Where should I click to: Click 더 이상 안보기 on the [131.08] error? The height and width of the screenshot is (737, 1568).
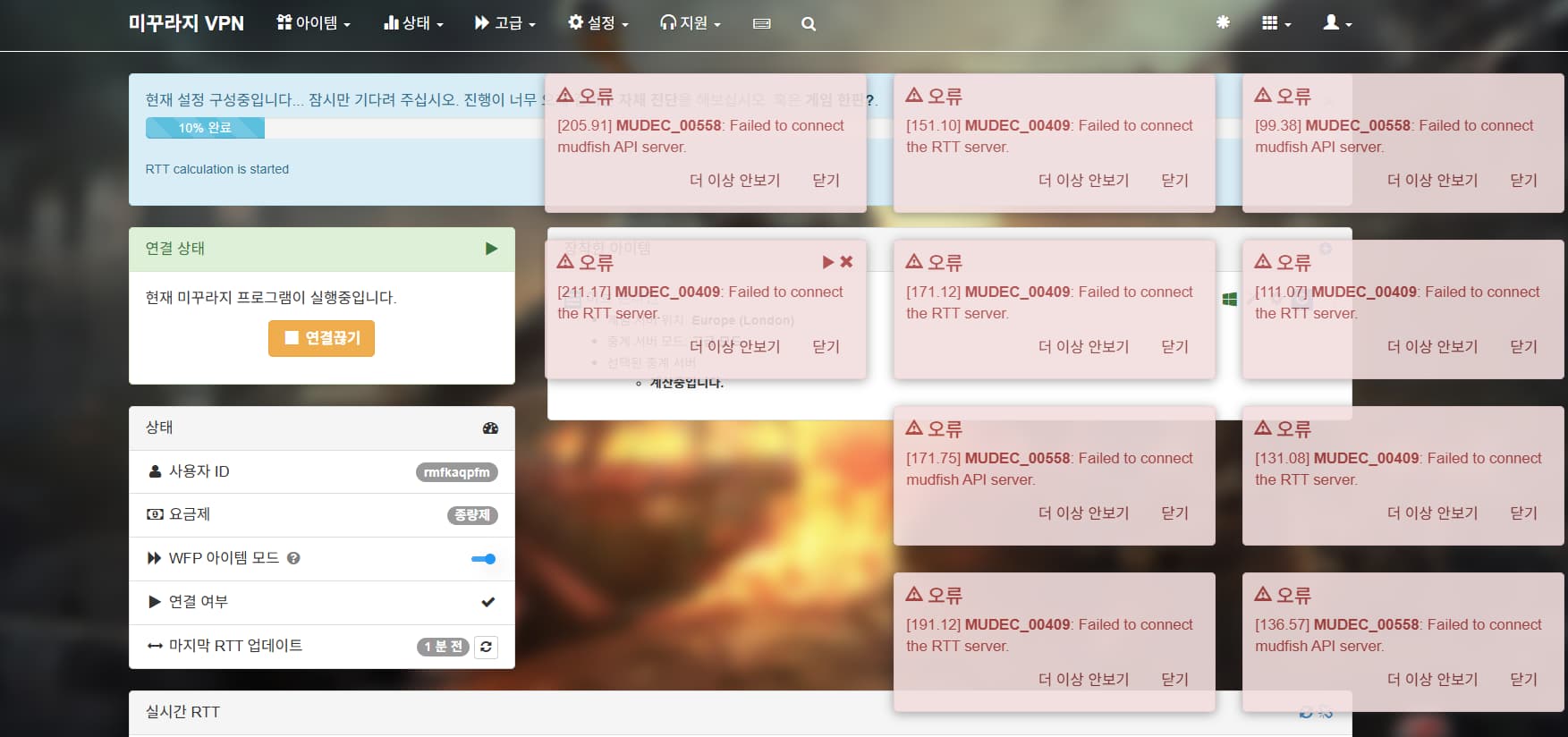[1432, 513]
